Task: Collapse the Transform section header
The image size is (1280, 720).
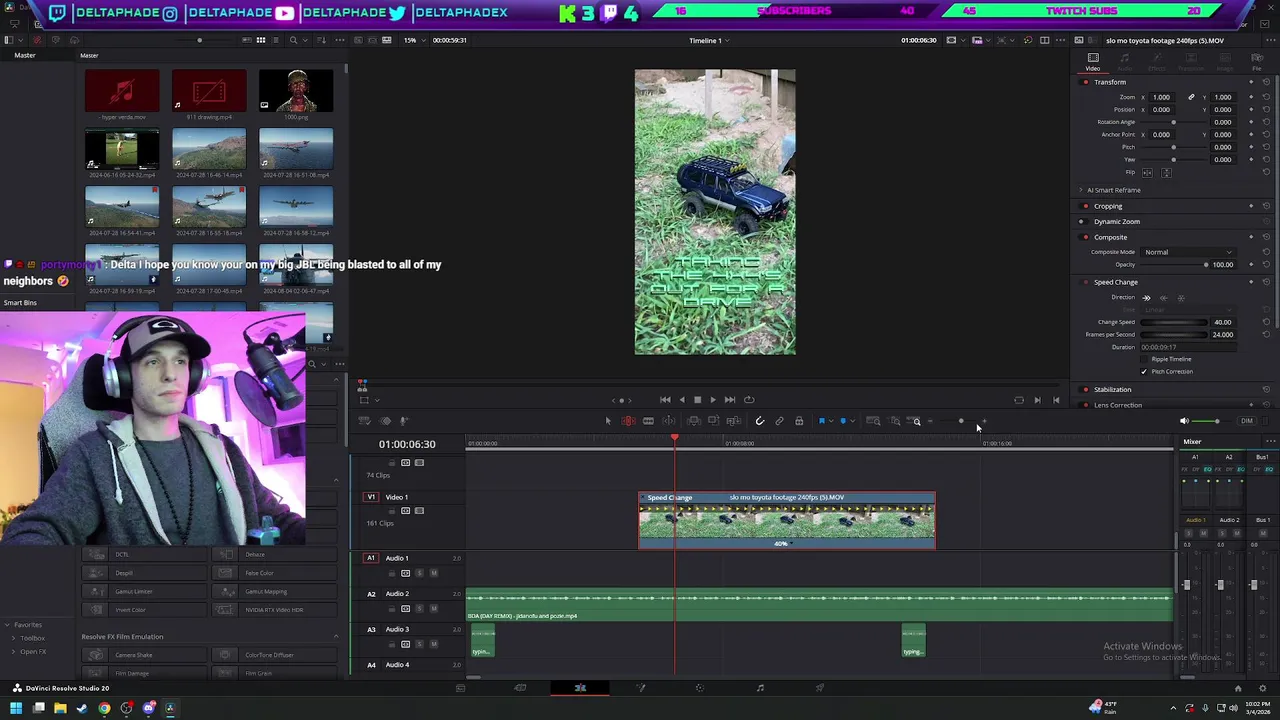Action: pos(1110,82)
